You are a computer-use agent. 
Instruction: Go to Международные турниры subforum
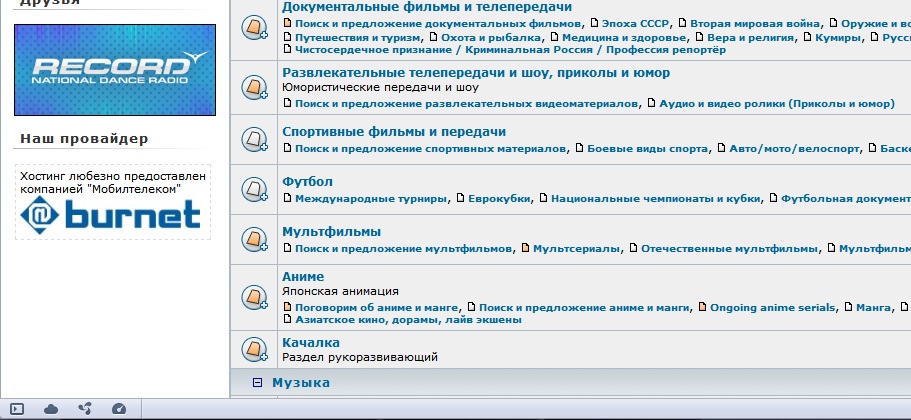click(371, 199)
